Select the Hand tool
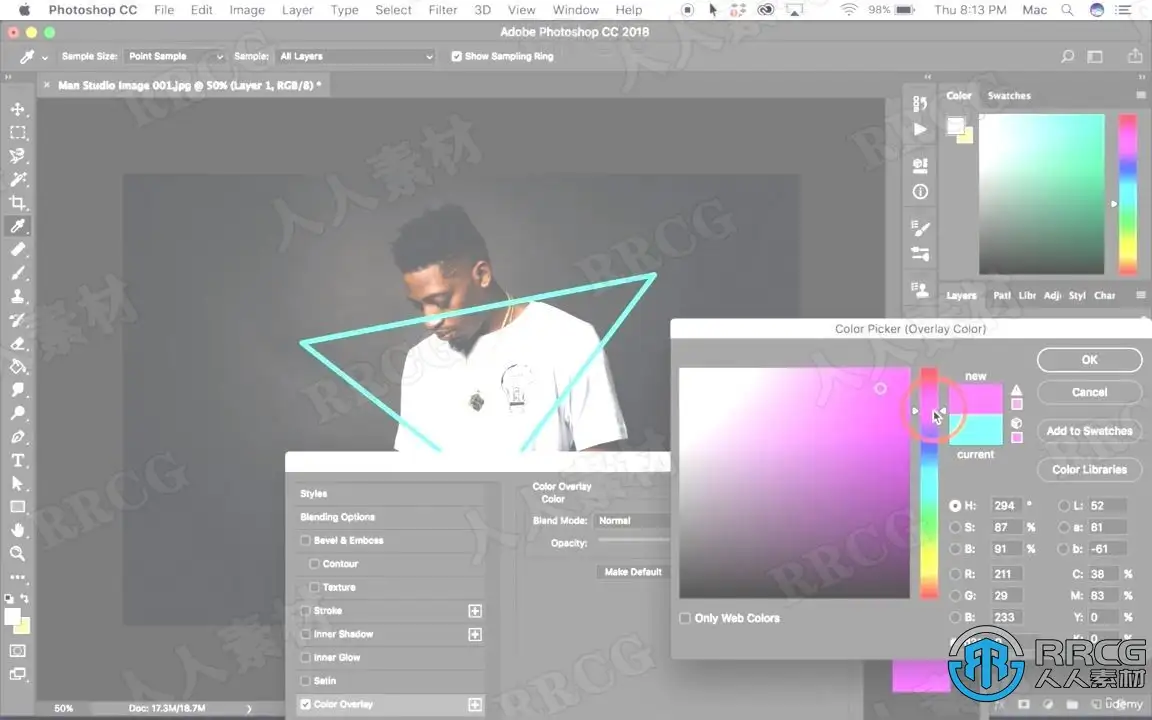The height and width of the screenshot is (720, 1152). (x=18, y=530)
